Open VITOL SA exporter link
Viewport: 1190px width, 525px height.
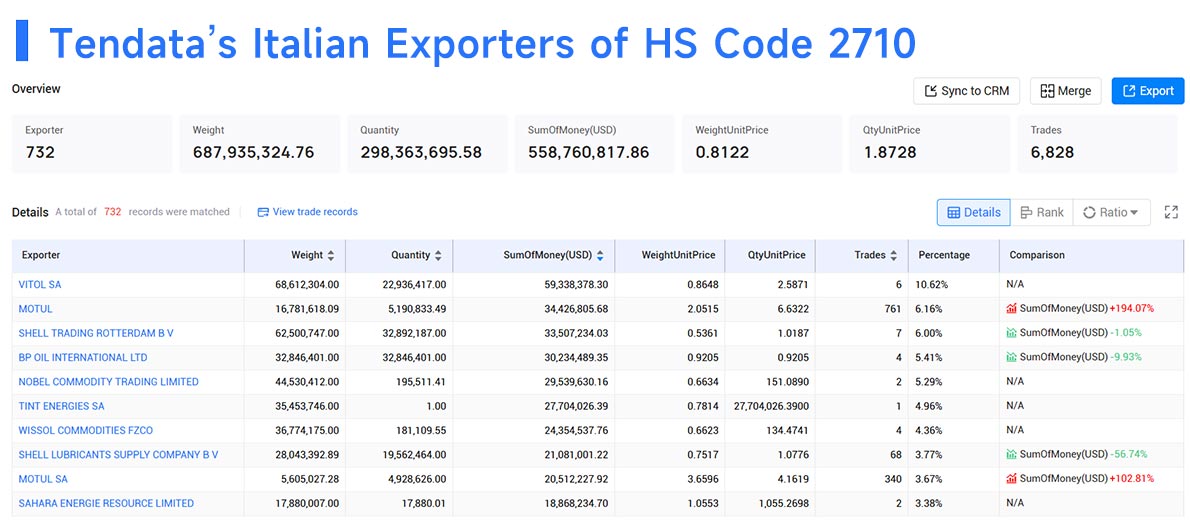point(40,285)
